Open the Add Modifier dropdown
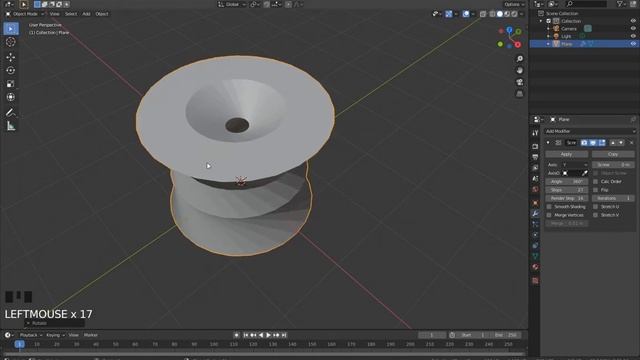640x360 pixels. point(590,131)
